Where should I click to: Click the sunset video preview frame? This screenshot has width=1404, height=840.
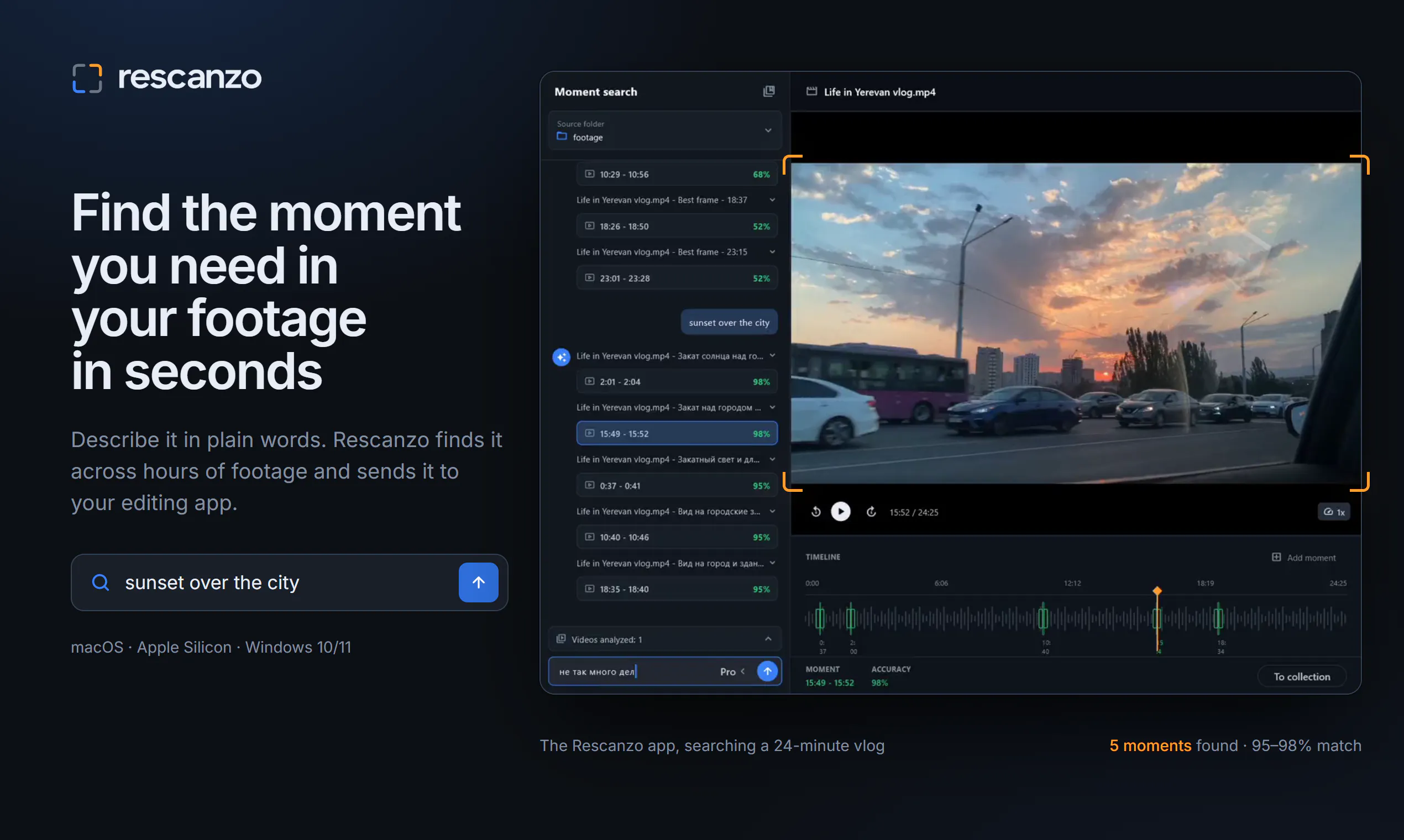(x=1076, y=323)
